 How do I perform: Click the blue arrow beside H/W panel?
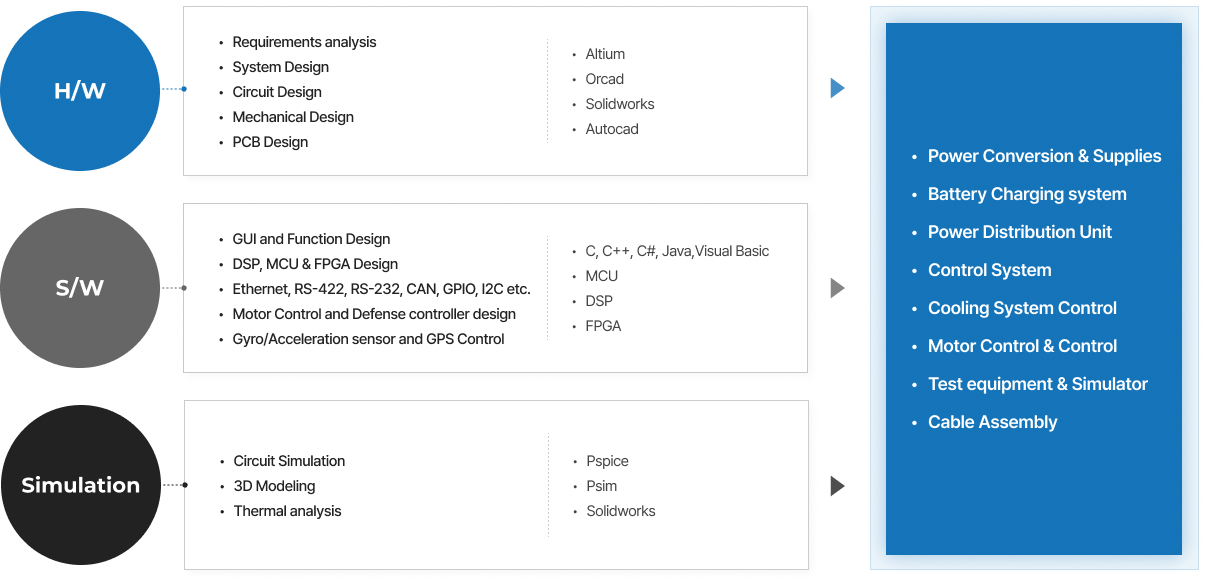tap(837, 88)
